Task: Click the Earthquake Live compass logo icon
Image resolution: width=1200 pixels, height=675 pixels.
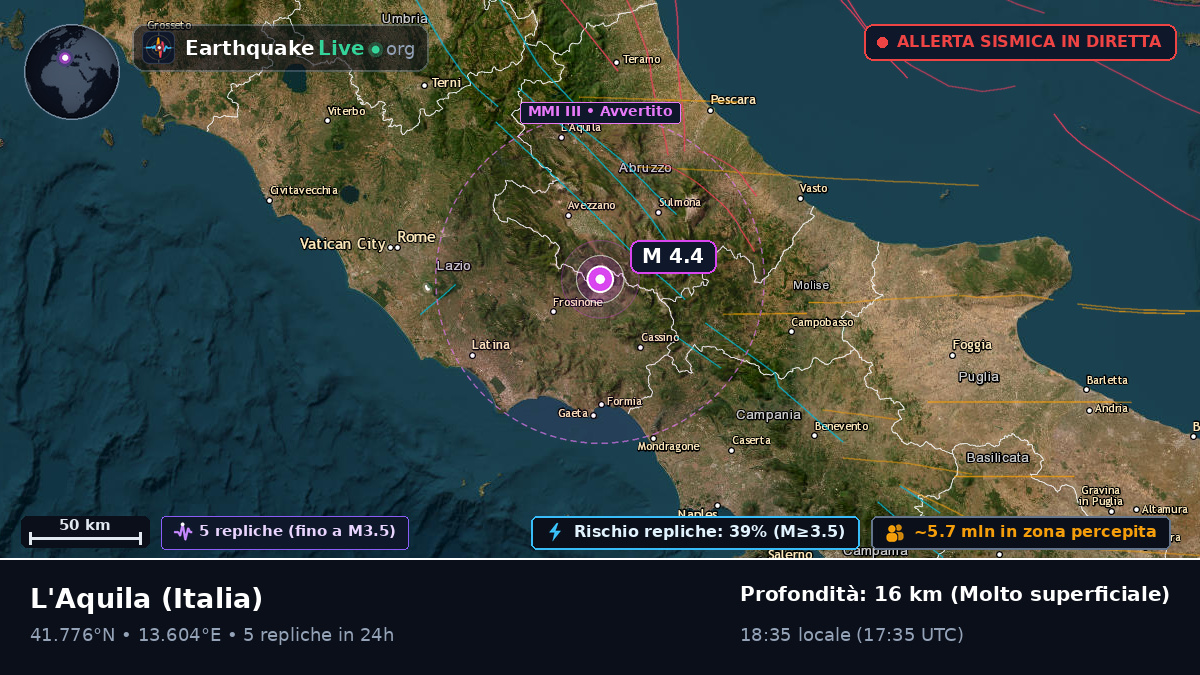Action: (x=158, y=48)
